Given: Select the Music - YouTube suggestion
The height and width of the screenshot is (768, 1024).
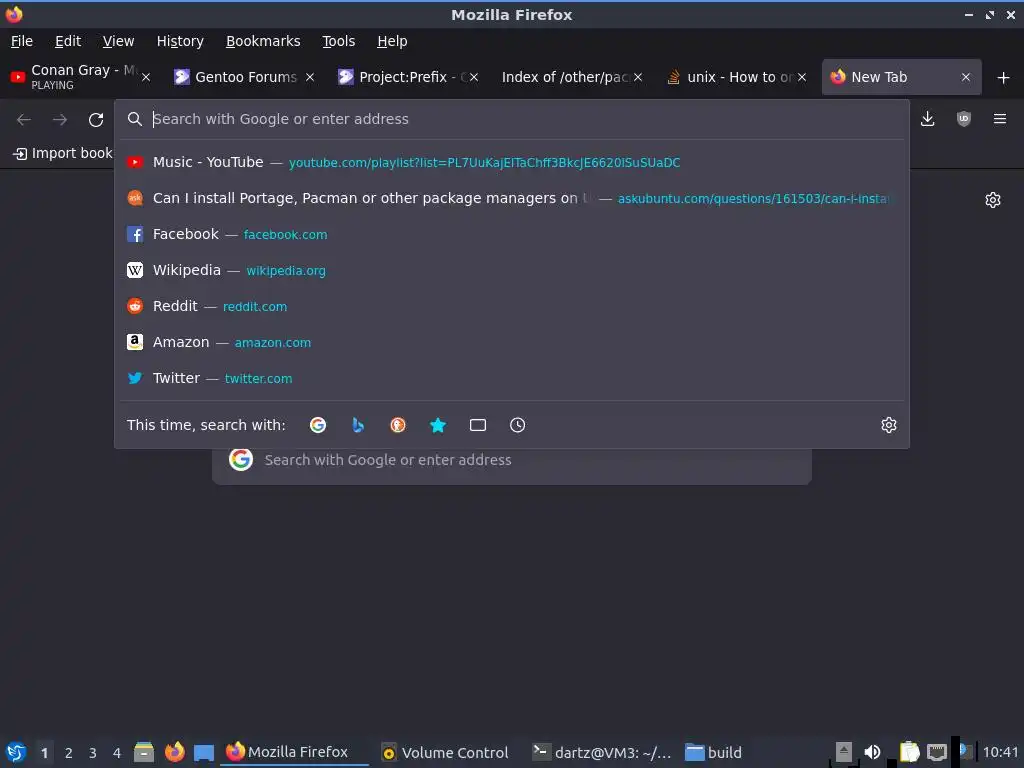Looking at the screenshot, I should tap(511, 162).
